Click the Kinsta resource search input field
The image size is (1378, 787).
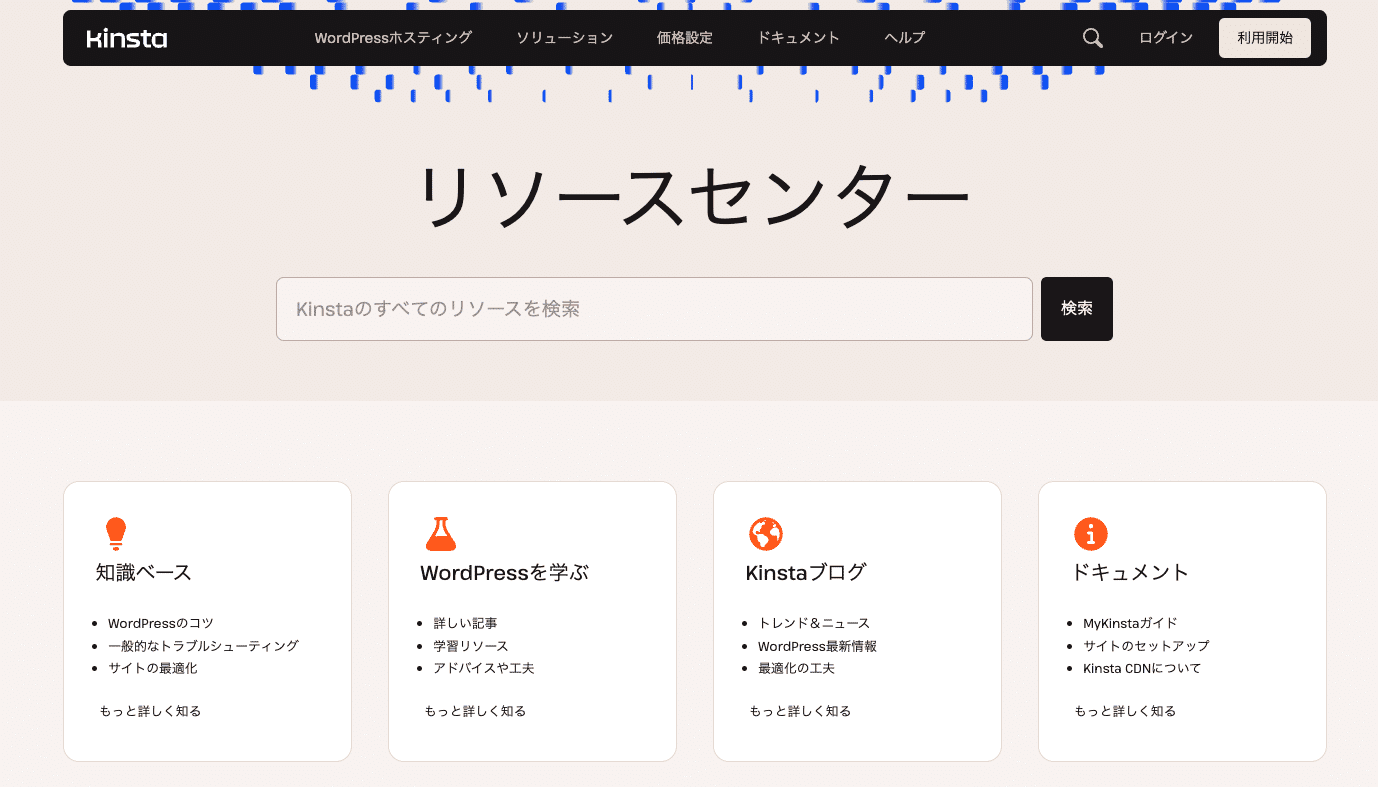point(654,309)
